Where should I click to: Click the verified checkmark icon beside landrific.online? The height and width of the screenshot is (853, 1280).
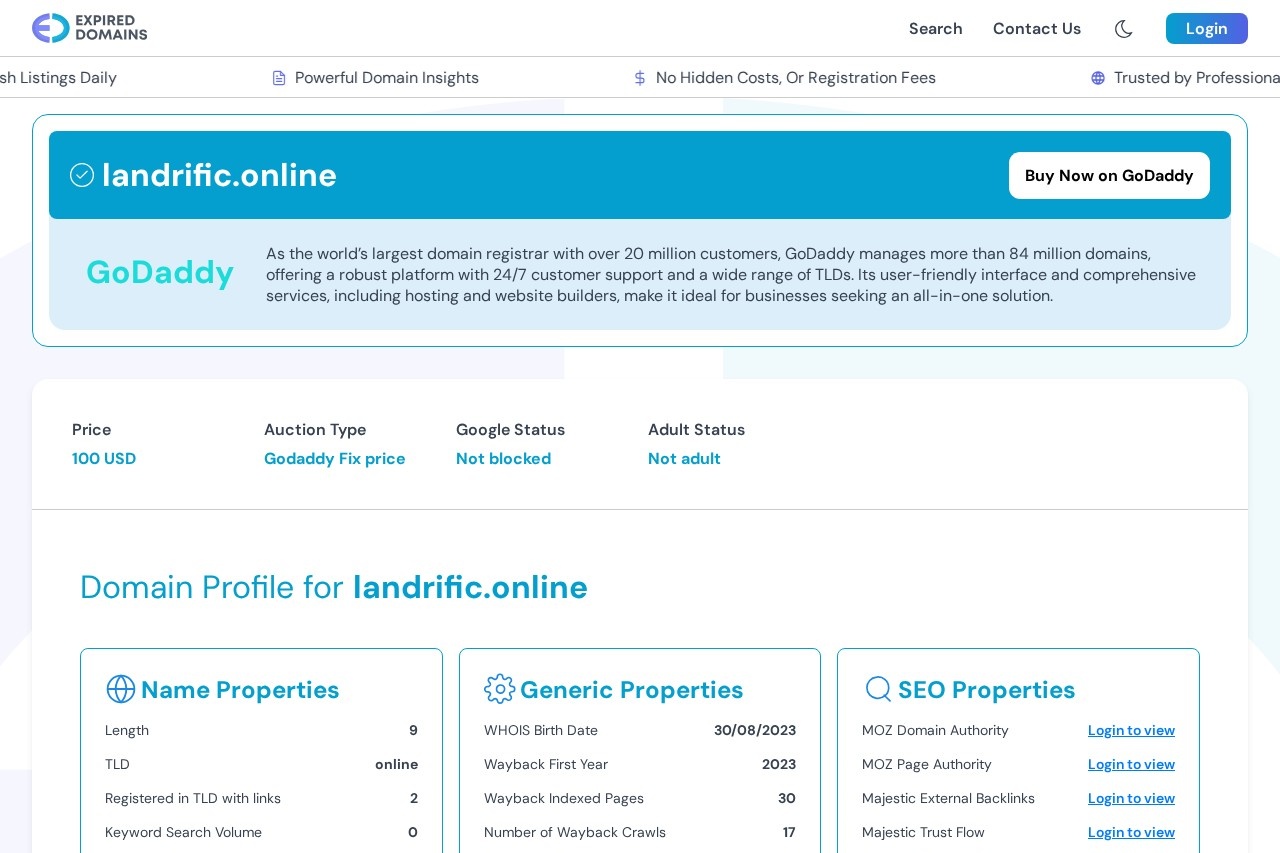82,175
